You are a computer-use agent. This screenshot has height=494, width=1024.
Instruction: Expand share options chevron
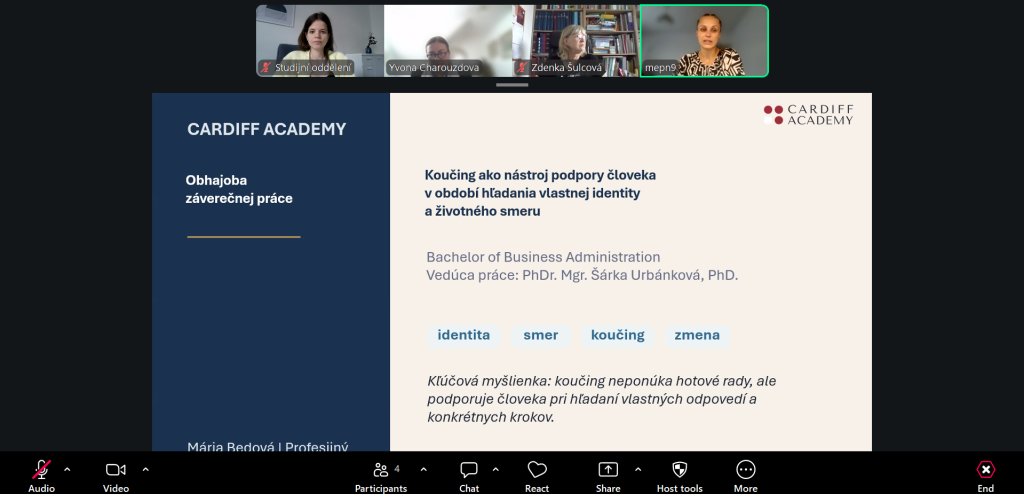point(637,469)
